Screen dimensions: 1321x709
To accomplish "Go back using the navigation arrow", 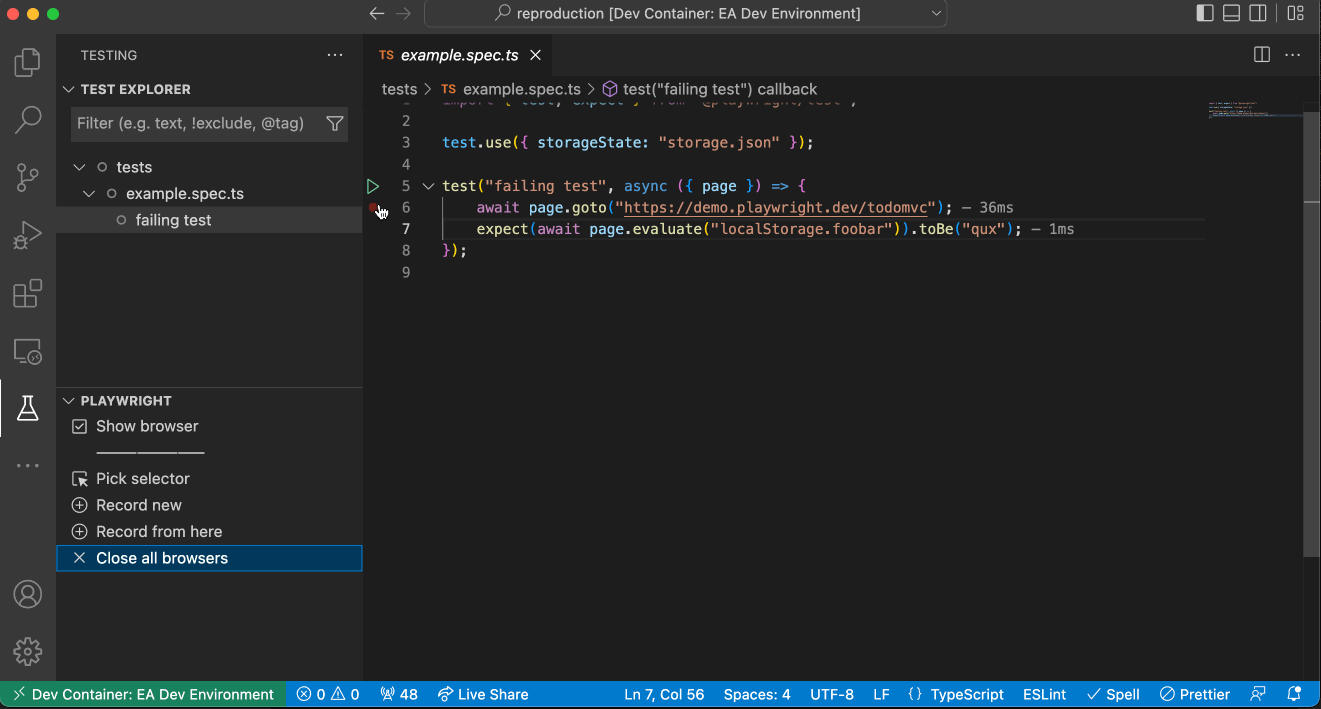I will [377, 14].
